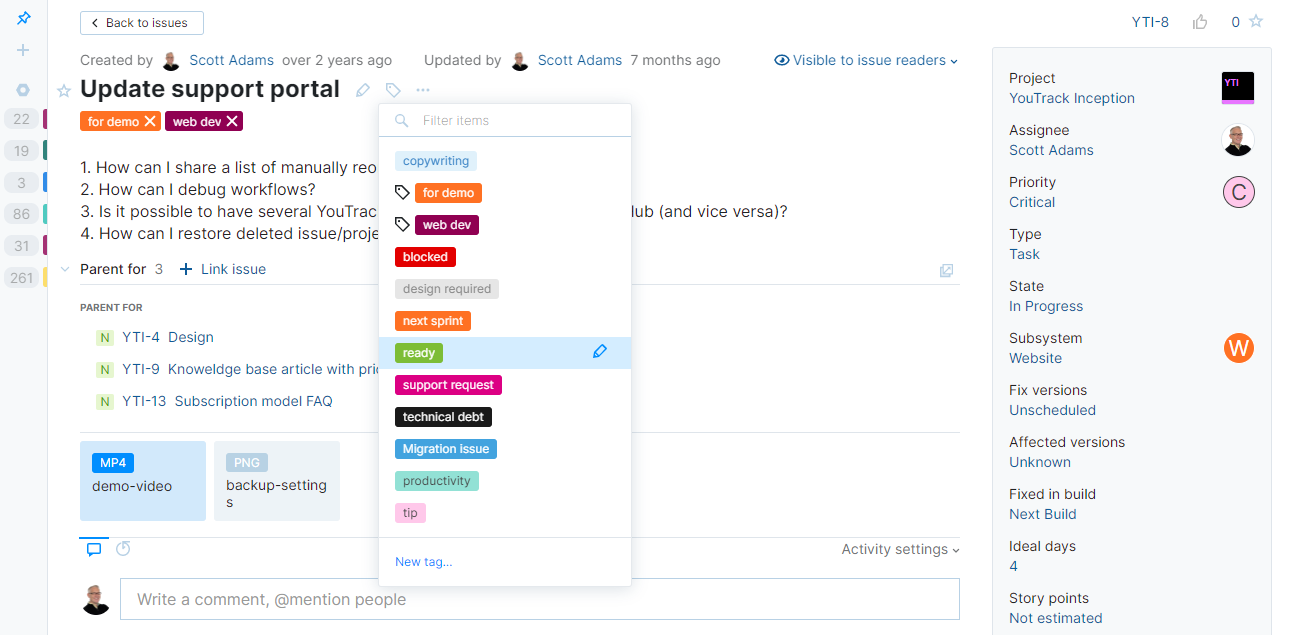Select the 'blocked' tag in the list
The height and width of the screenshot is (635, 1304).
pyautogui.click(x=425, y=256)
